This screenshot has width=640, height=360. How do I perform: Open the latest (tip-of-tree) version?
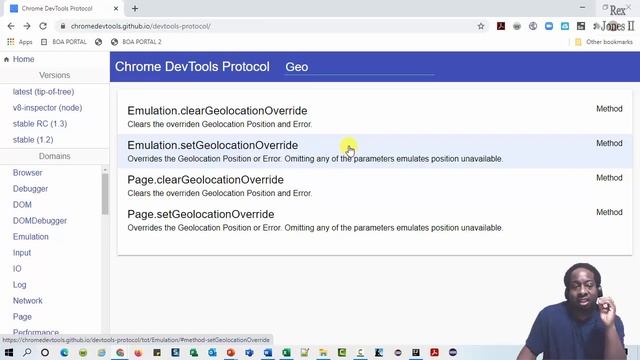(43, 92)
